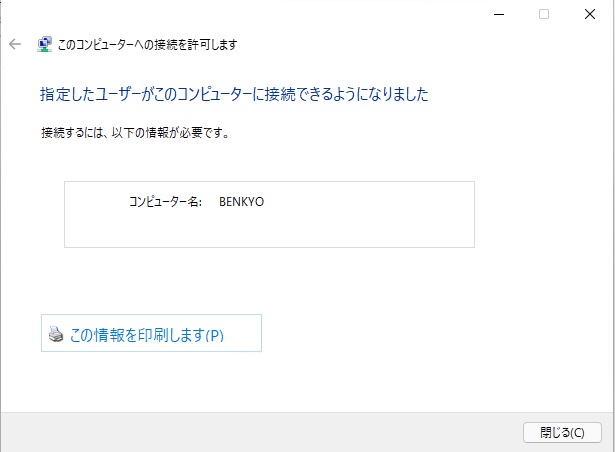Click the grey footer bar left of 閉じる
This screenshot has width=615, height=452.
pyautogui.click(x=259, y=432)
